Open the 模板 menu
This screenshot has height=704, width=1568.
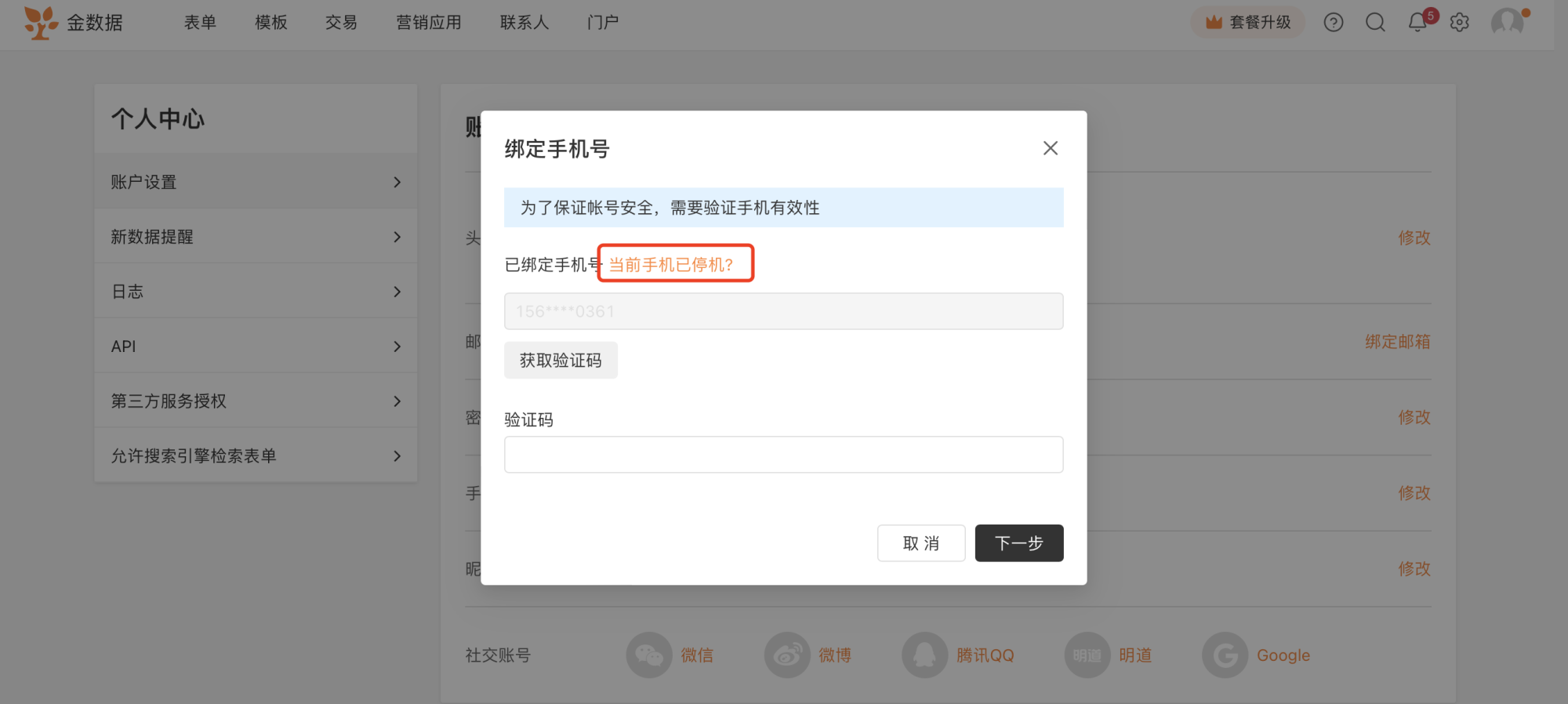click(x=271, y=23)
